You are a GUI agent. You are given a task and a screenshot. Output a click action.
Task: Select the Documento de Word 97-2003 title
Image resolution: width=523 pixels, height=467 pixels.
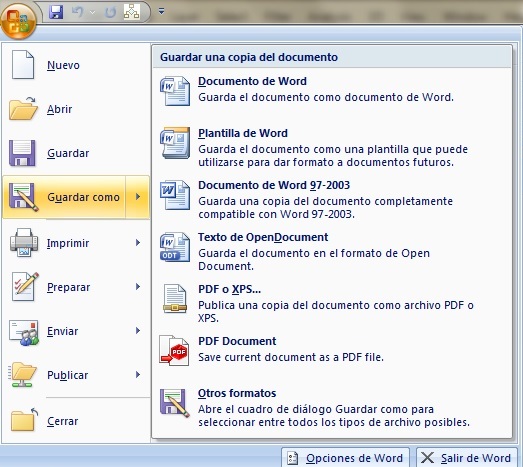[274, 185]
